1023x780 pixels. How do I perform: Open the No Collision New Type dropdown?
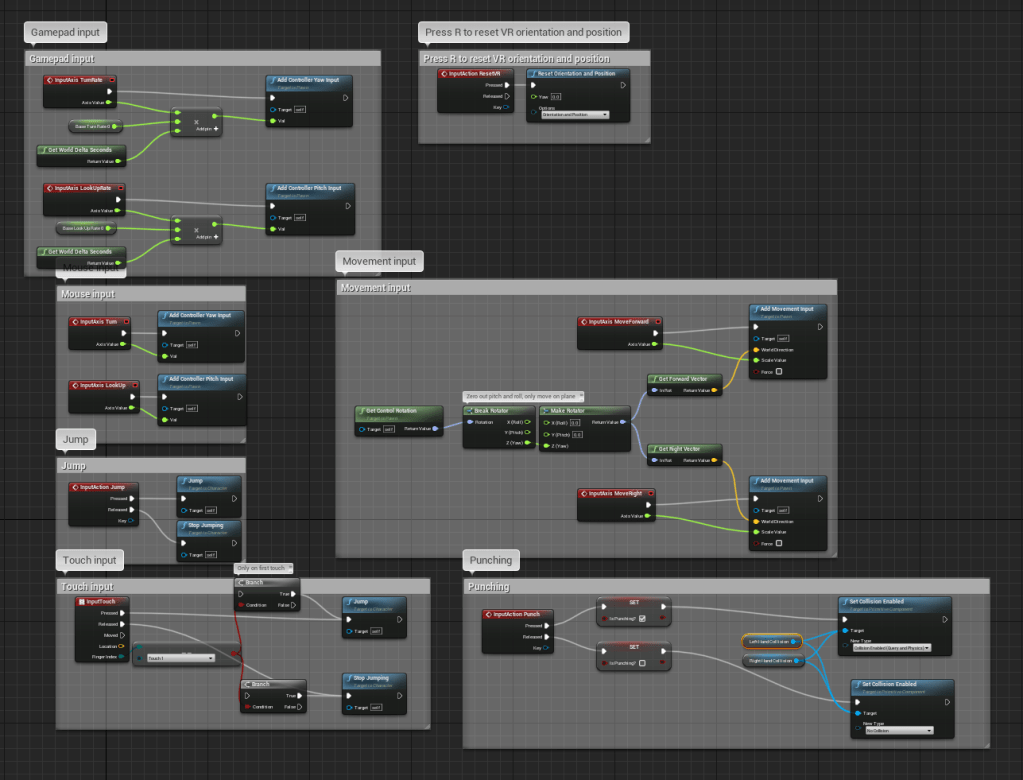[x=898, y=731]
